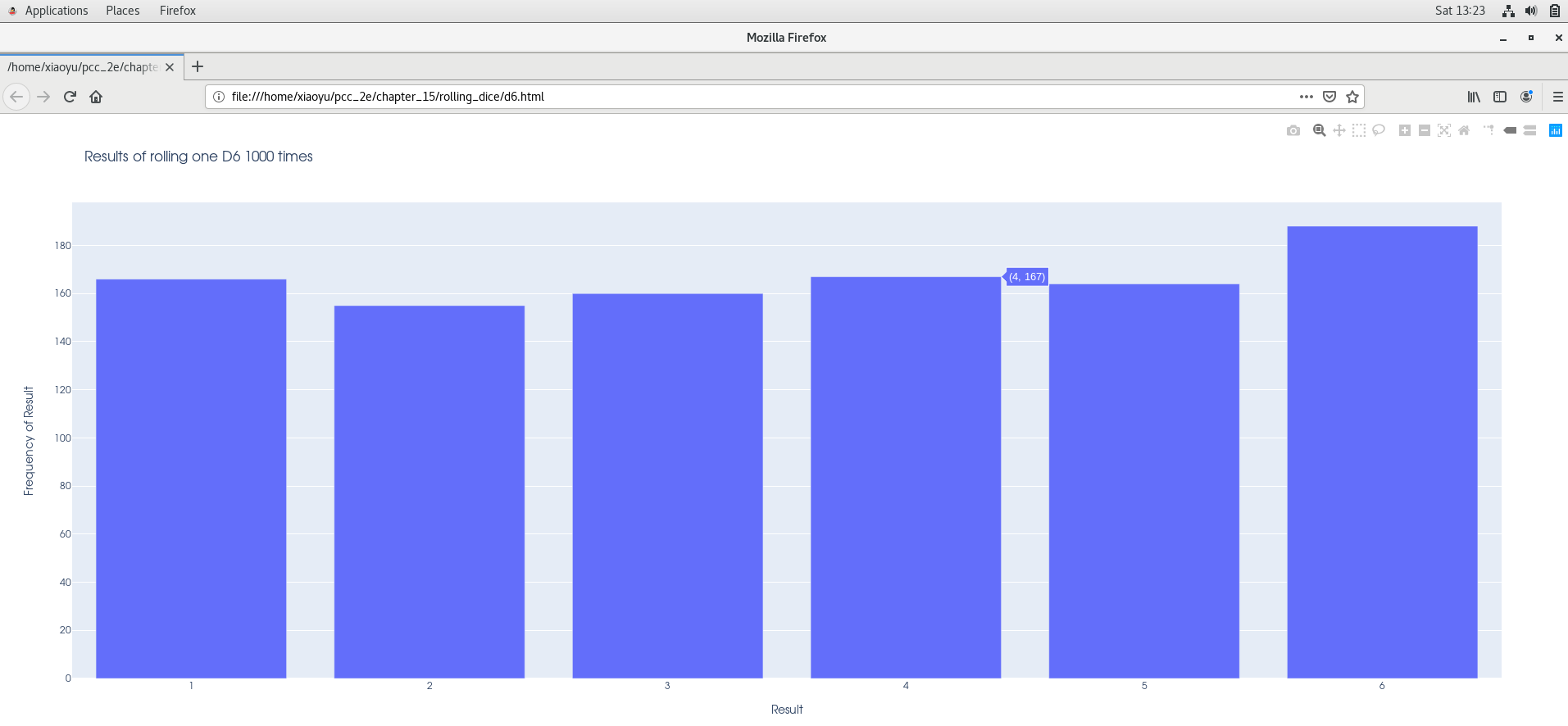This screenshot has height=726, width=1568.
Task: Click bar for result 2
Action: point(429,492)
